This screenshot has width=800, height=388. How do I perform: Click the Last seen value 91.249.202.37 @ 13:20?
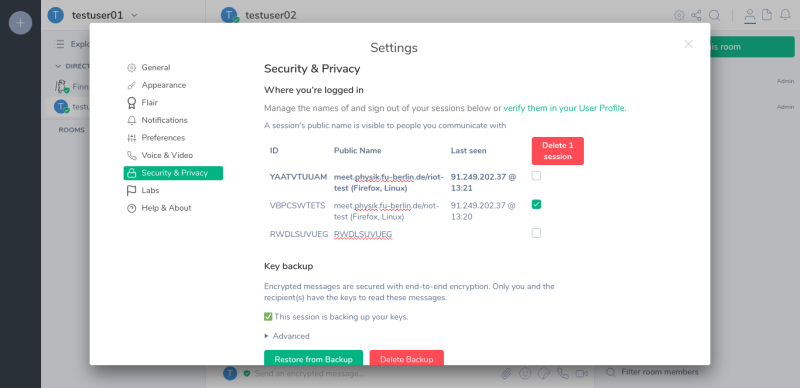pos(483,211)
